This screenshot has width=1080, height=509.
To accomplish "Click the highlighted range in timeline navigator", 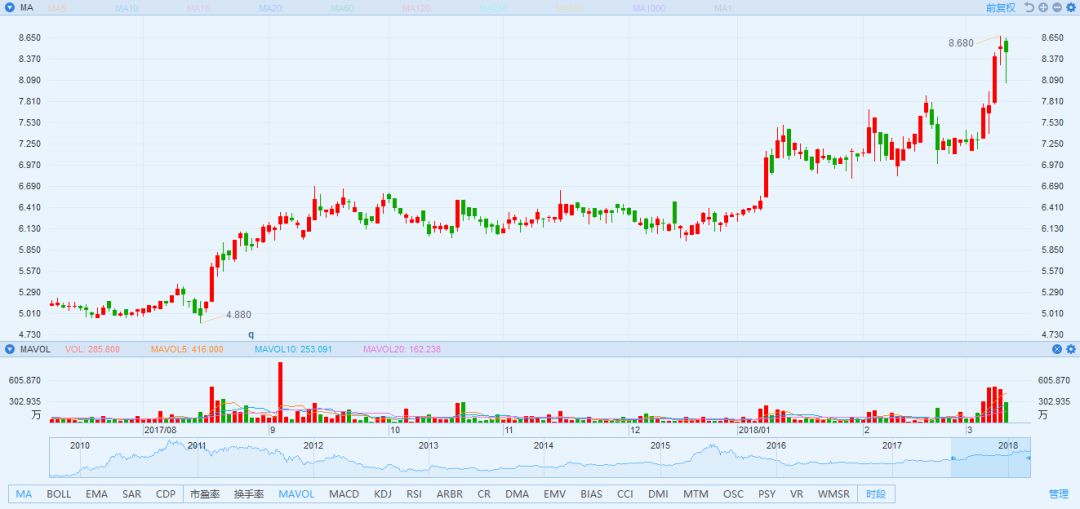I will [x=989, y=457].
